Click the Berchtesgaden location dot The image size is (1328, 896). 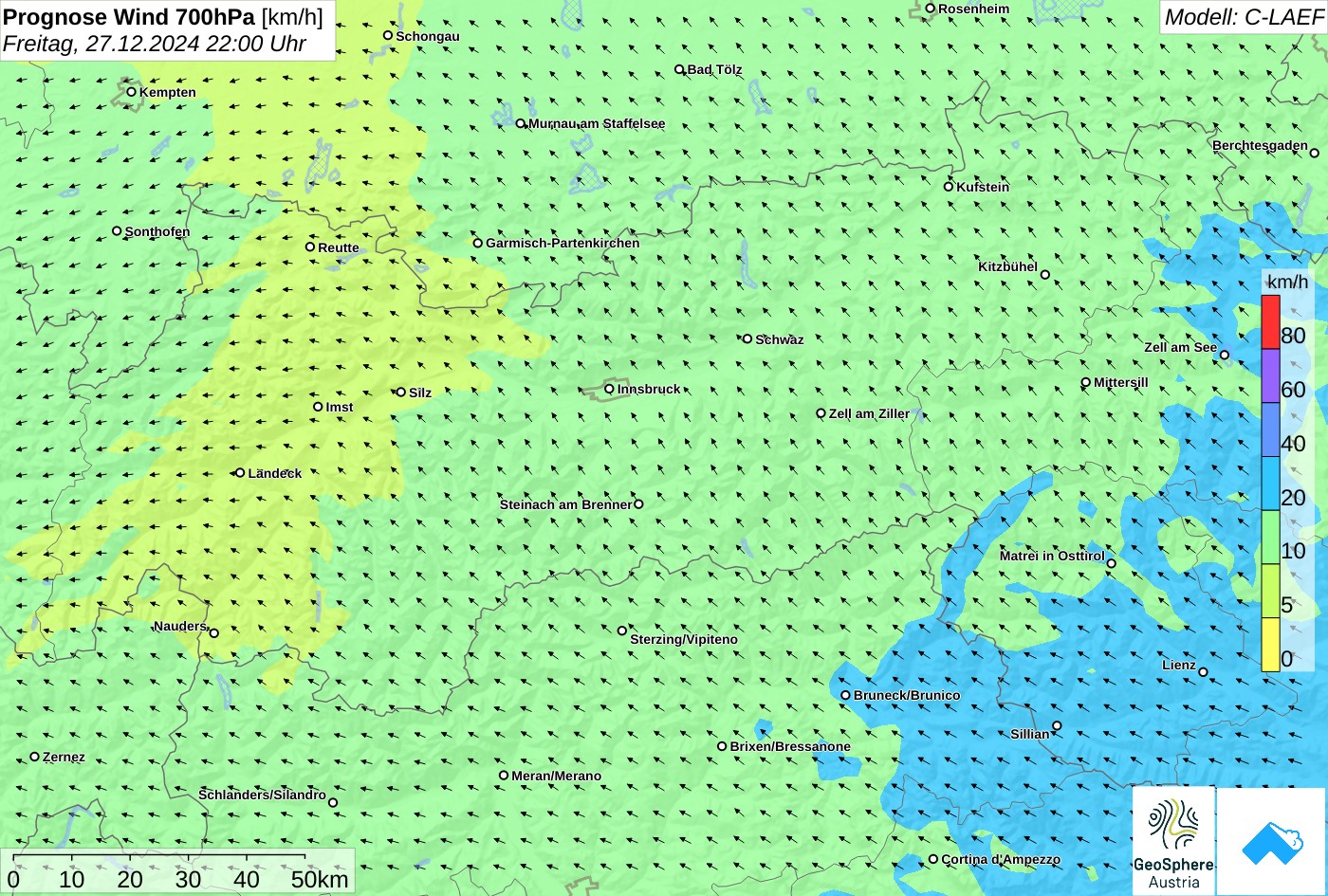click(1315, 153)
